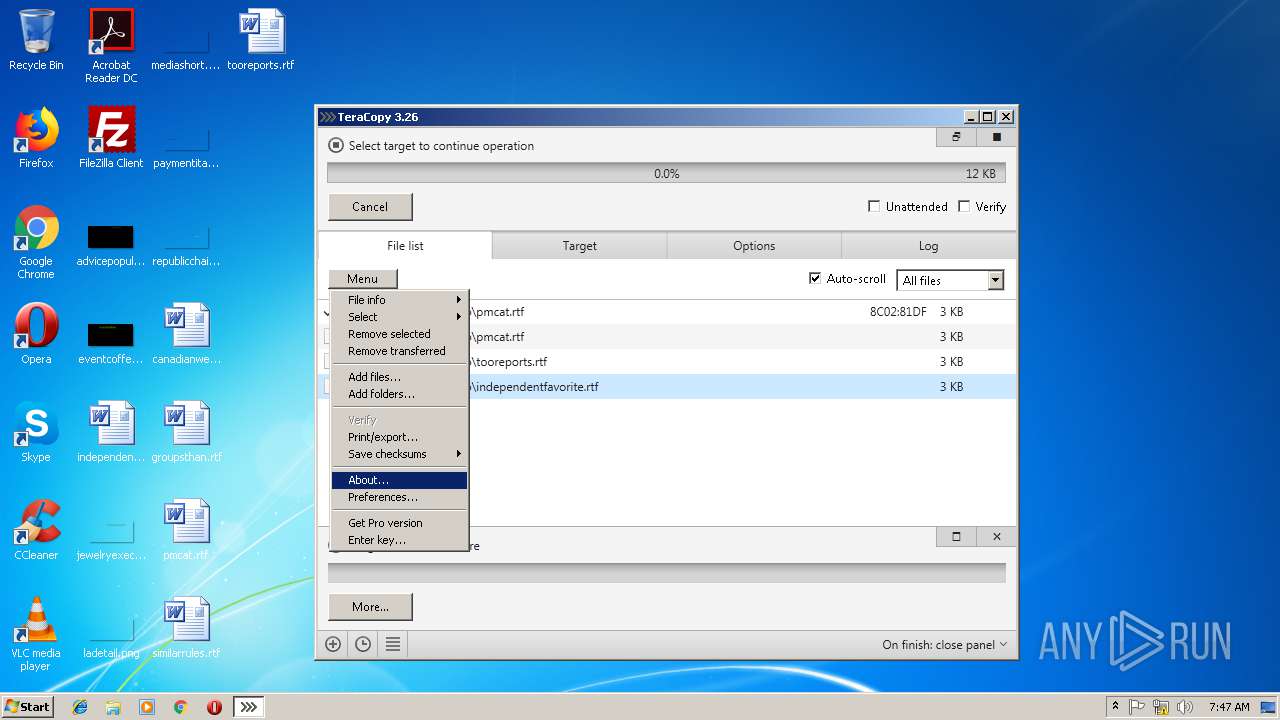
Task: Click the More... button
Action: coord(370,607)
